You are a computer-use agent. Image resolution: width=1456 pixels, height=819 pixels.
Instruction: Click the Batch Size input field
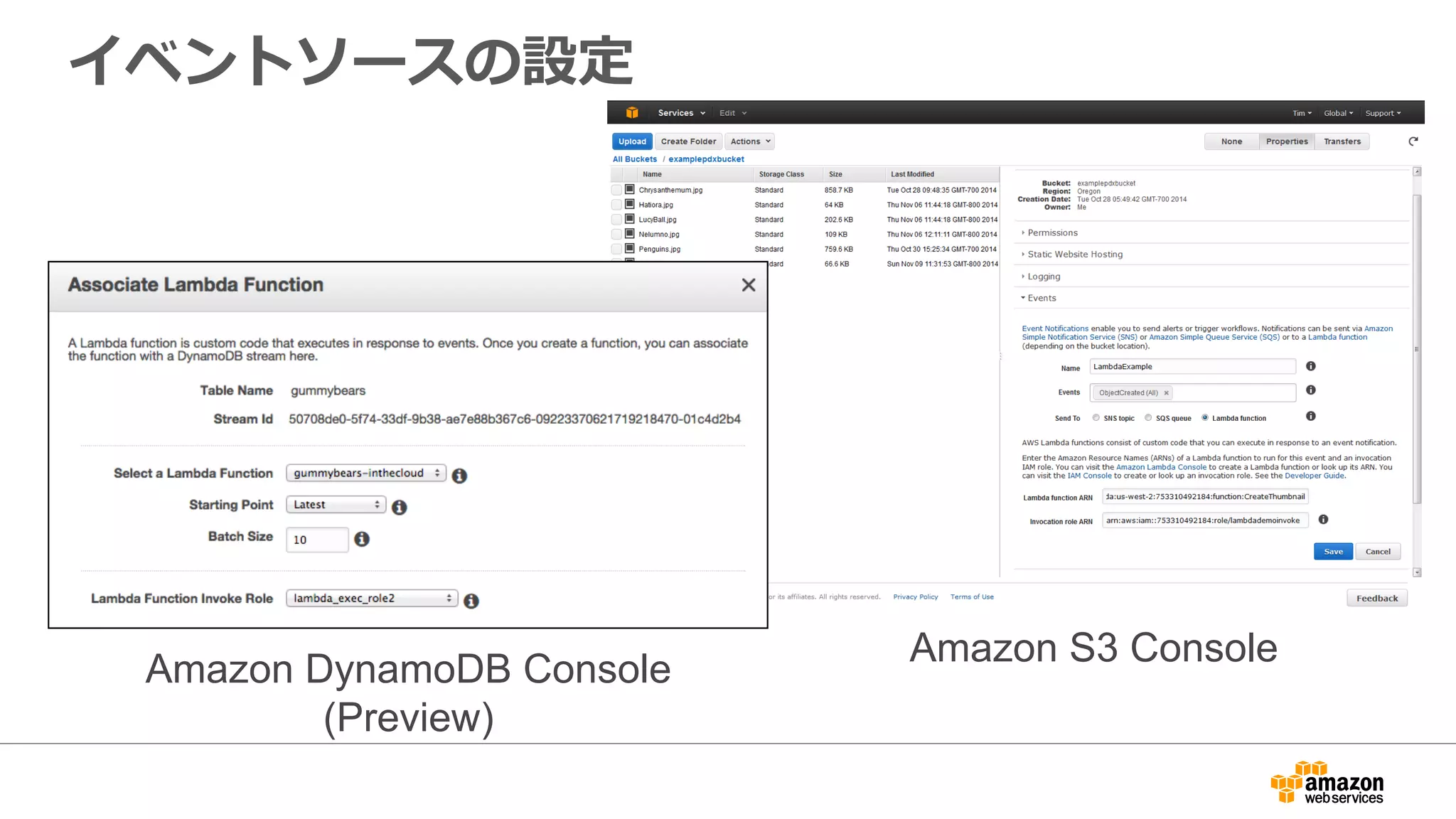[317, 540]
